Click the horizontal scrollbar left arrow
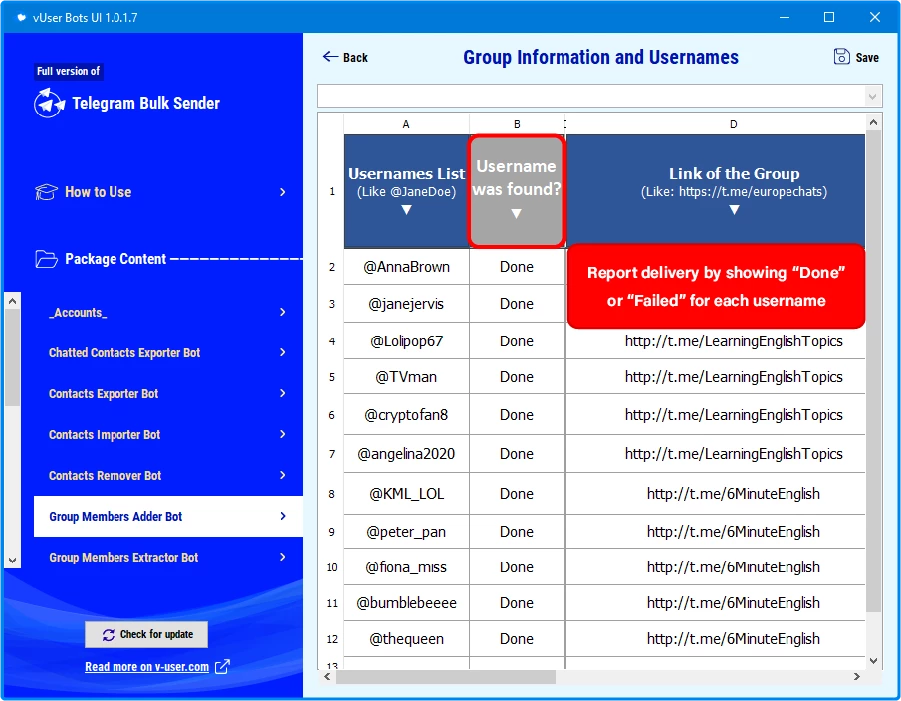This screenshot has width=901, height=701. tap(327, 676)
